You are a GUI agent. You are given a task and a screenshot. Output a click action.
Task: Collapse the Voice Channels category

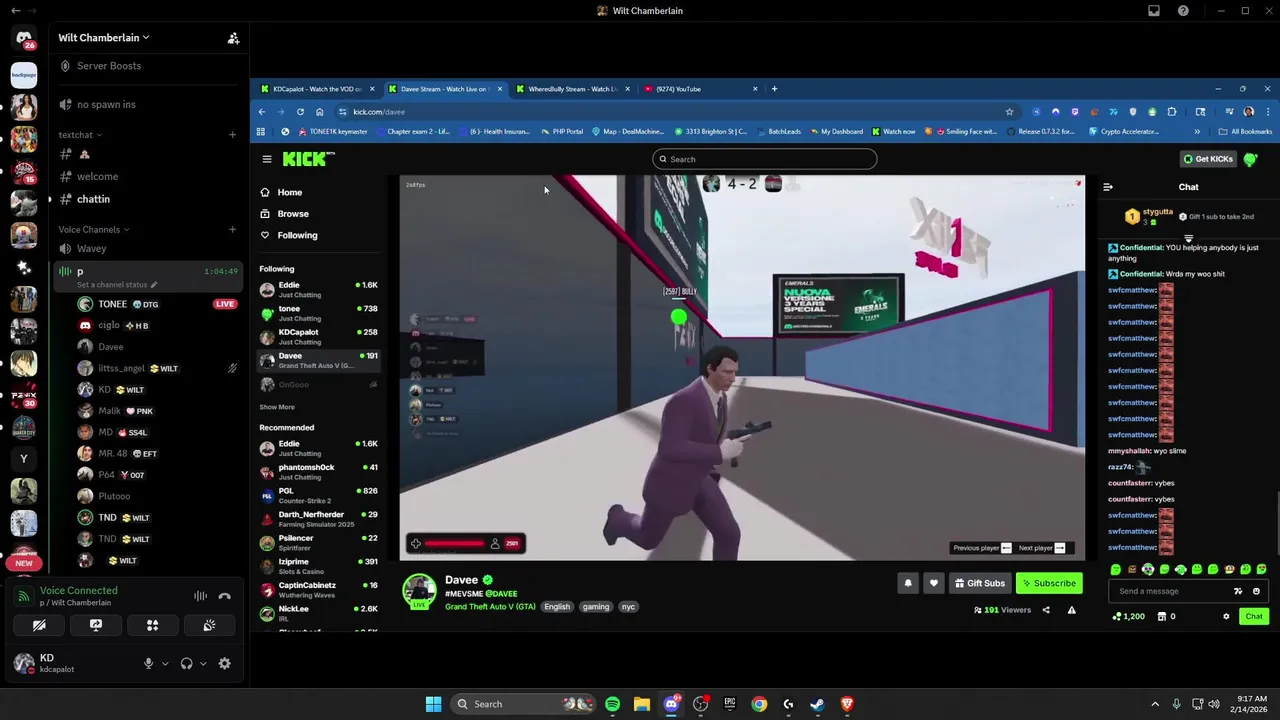(93, 230)
